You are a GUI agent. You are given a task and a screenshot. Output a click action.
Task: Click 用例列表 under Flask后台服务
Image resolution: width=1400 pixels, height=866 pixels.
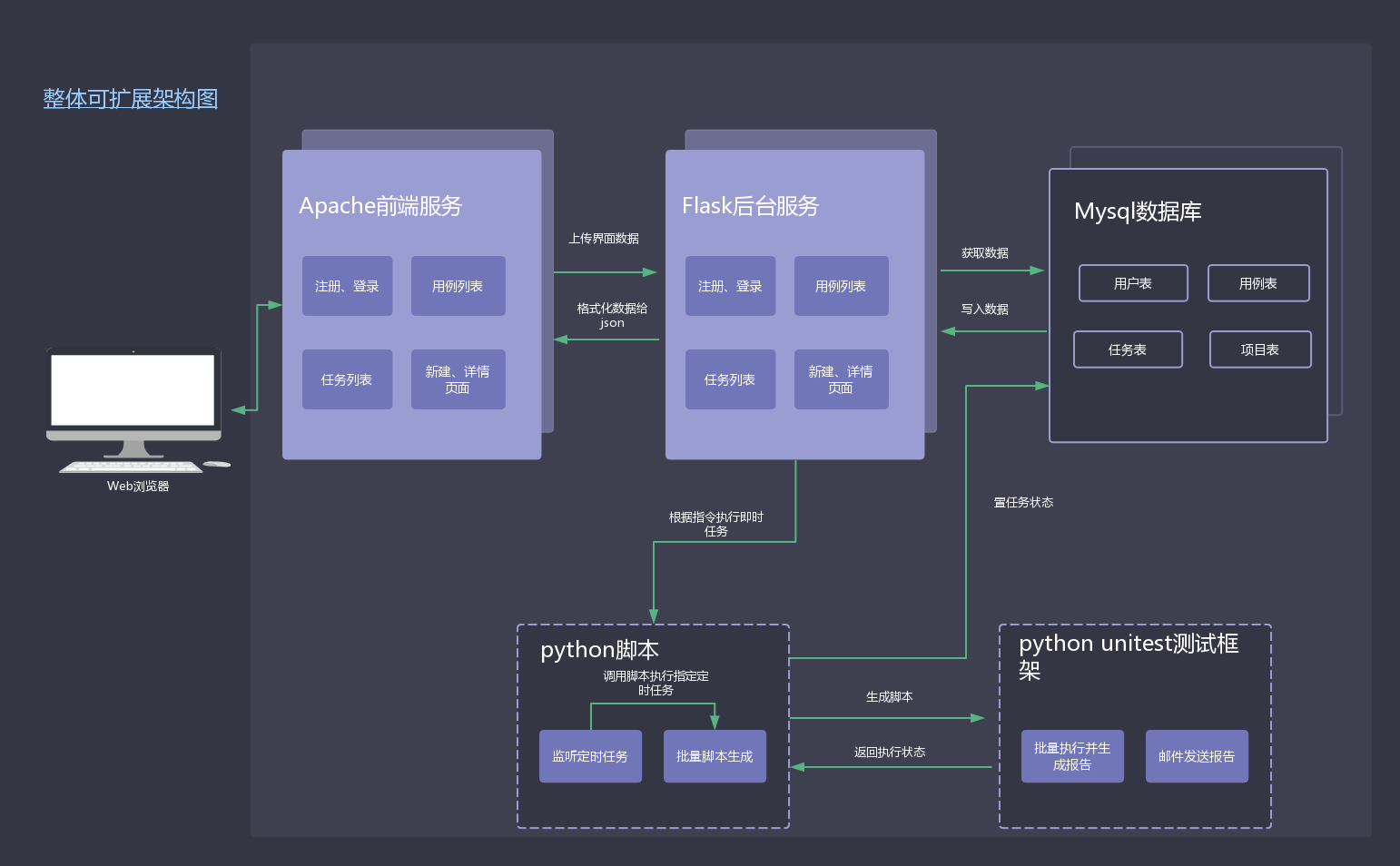[841, 286]
